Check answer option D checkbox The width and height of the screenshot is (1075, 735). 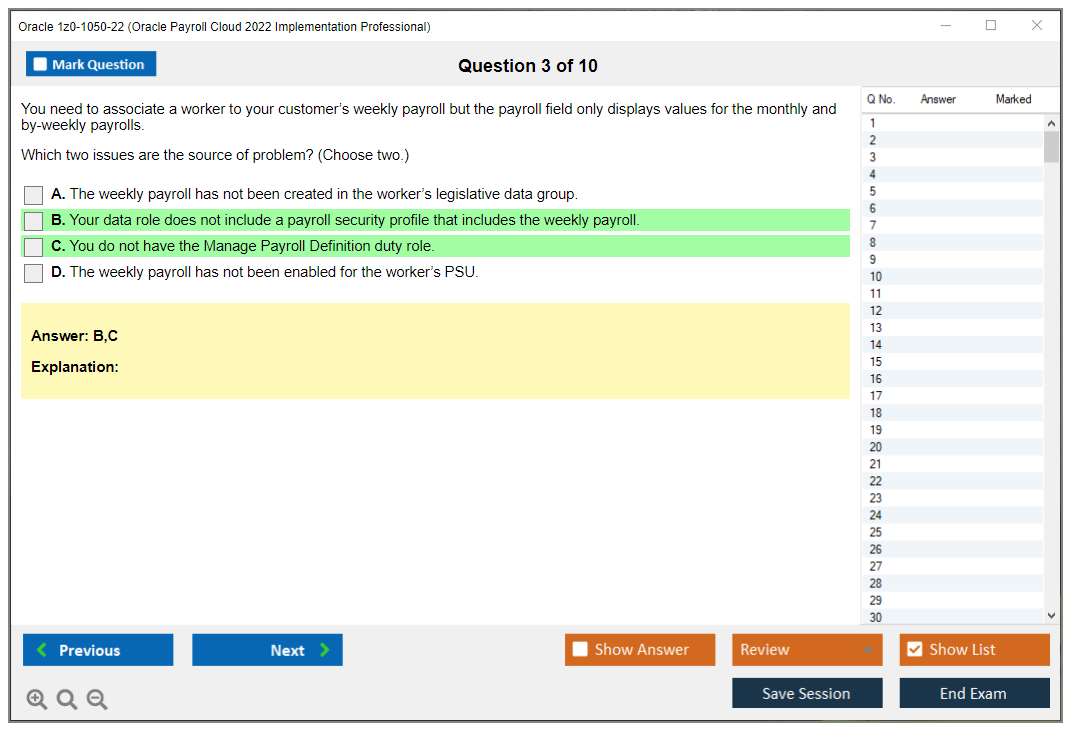coord(33,272)
